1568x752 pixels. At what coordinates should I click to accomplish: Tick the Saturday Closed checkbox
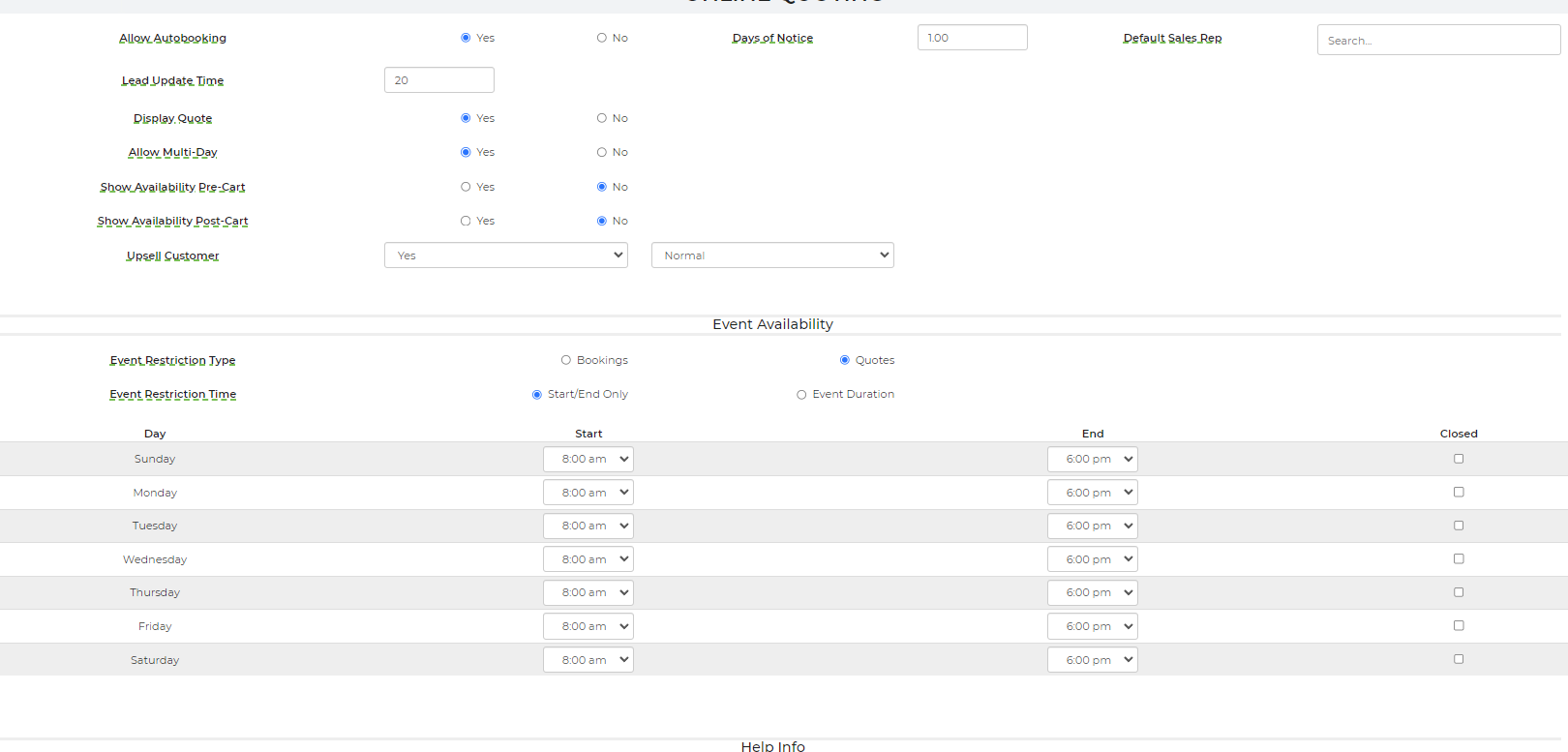(1459, 659)
